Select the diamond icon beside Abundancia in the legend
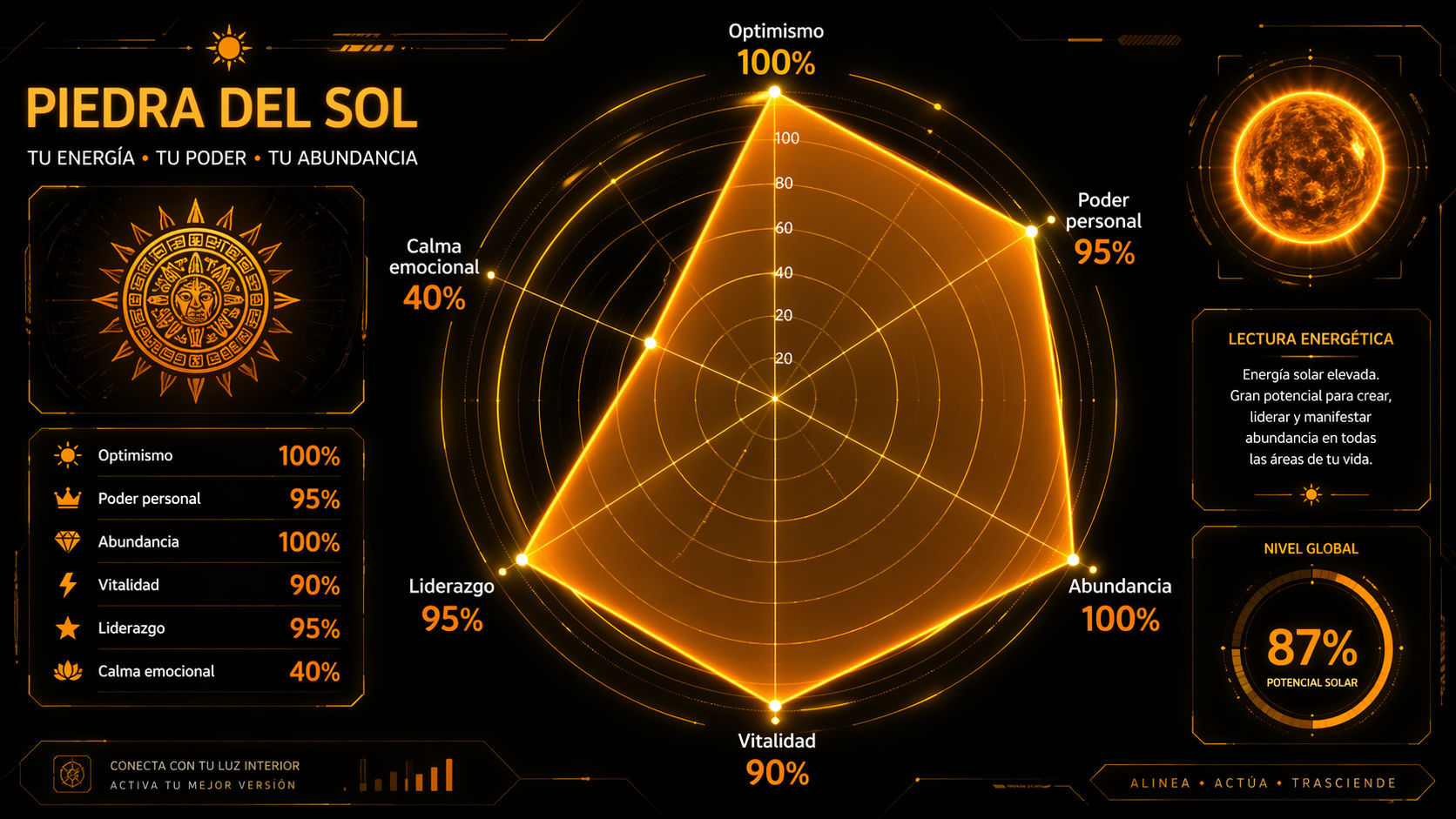 [67, 541]
